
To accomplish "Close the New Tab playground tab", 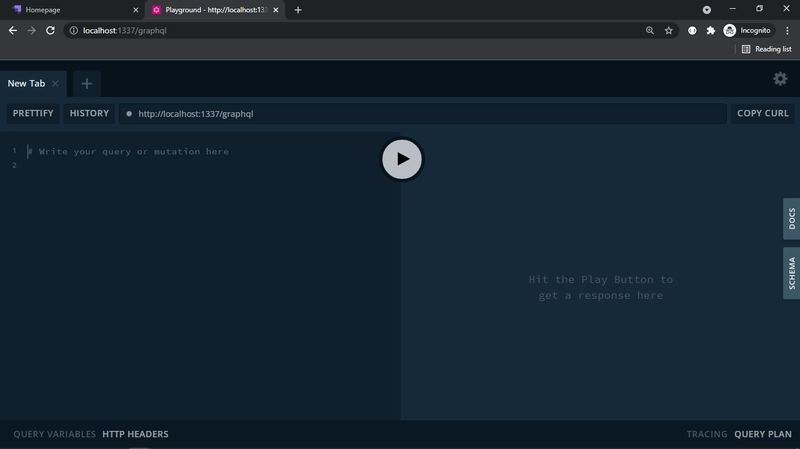I will (56, 84).
